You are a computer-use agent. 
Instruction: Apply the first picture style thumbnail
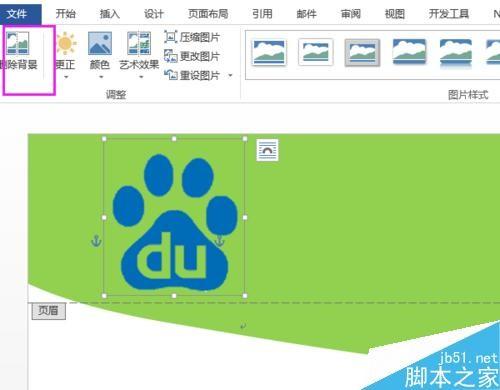269,52
